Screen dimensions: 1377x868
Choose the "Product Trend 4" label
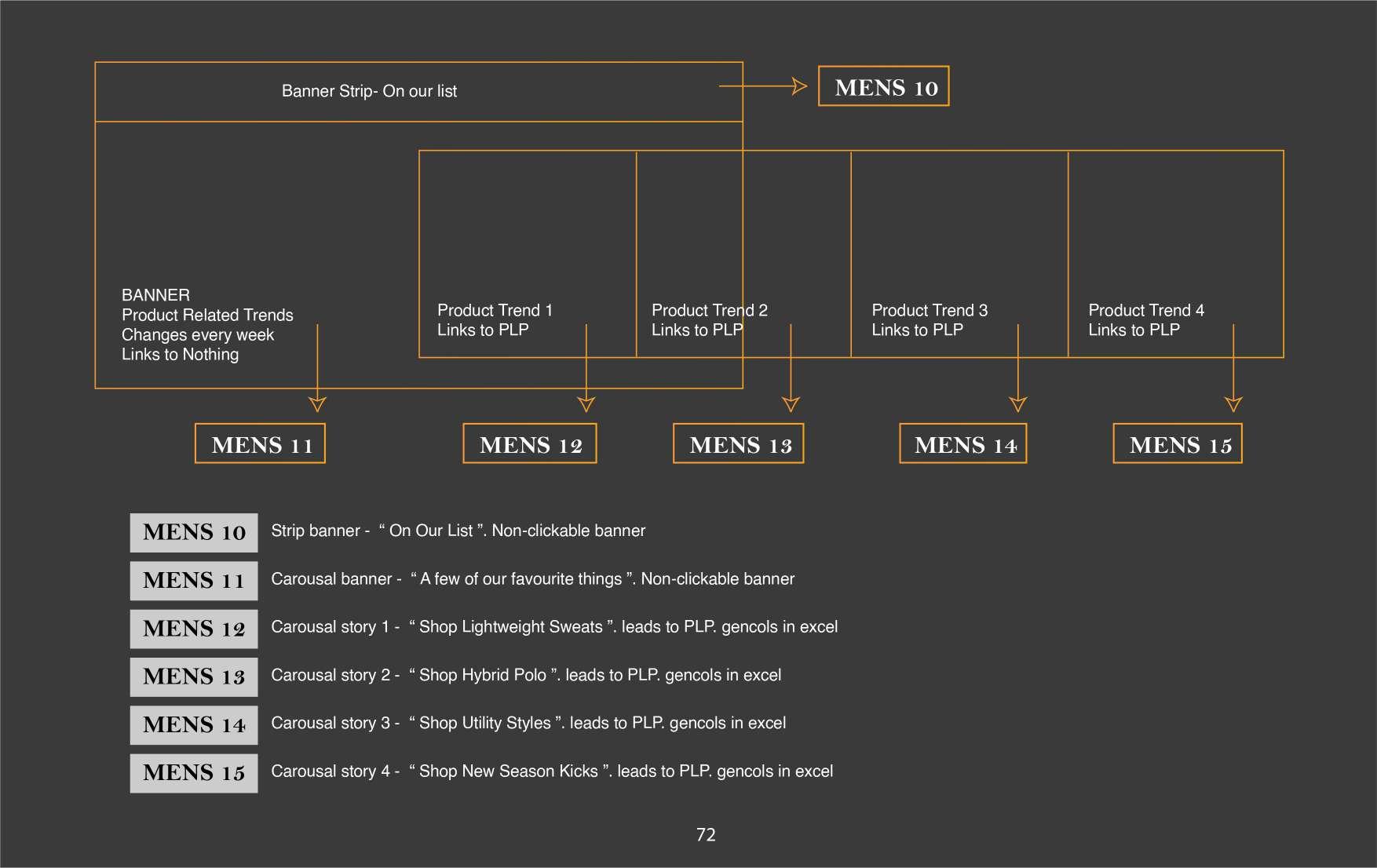(x=1146, y=310)
